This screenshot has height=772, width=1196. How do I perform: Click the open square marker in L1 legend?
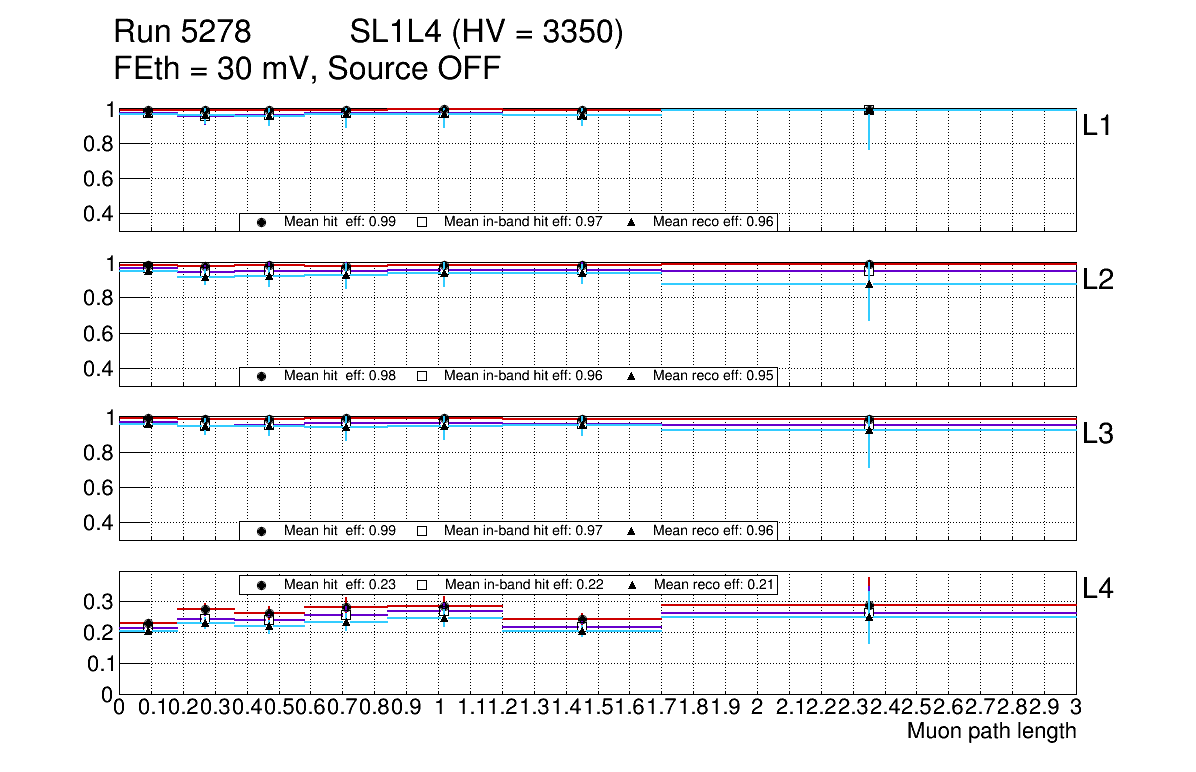[422, 222]
